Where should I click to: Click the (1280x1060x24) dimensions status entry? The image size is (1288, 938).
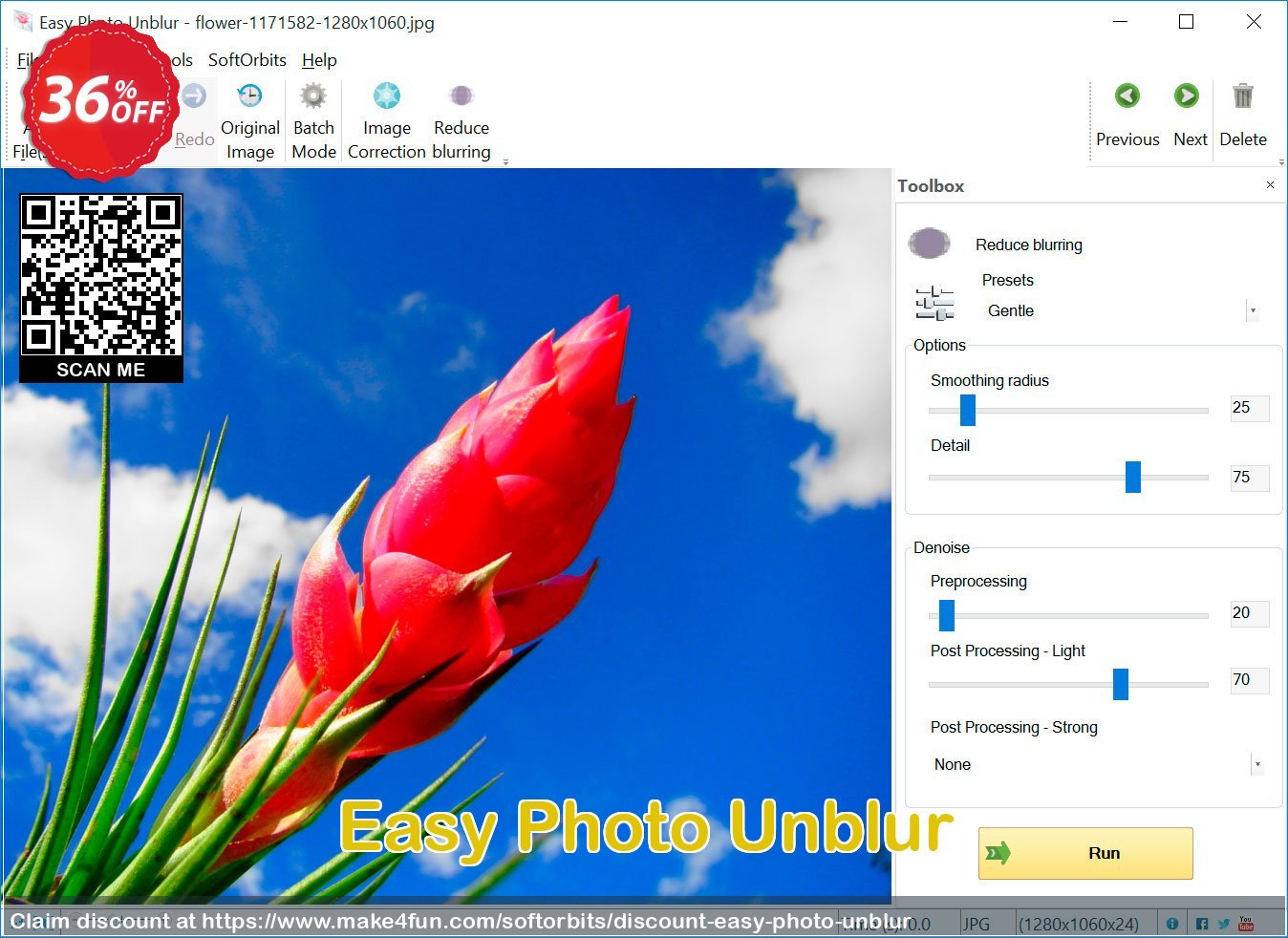[x=1079, y=924]
